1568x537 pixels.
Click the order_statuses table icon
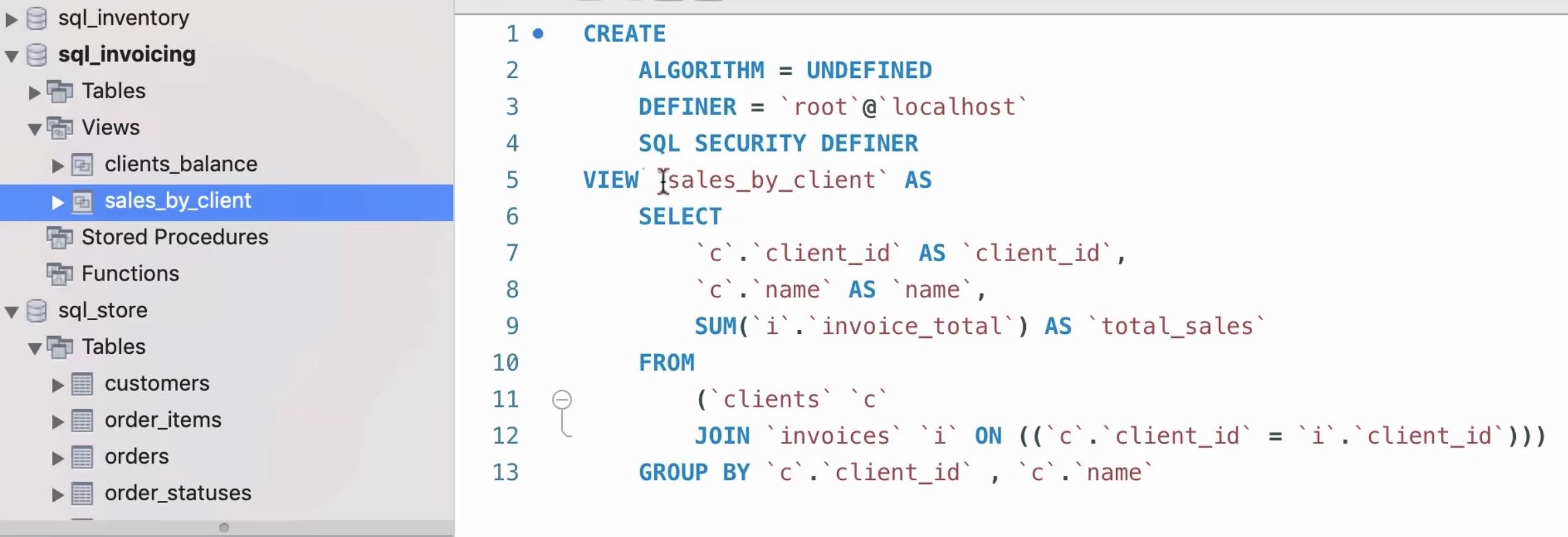(x=82, y=494)
